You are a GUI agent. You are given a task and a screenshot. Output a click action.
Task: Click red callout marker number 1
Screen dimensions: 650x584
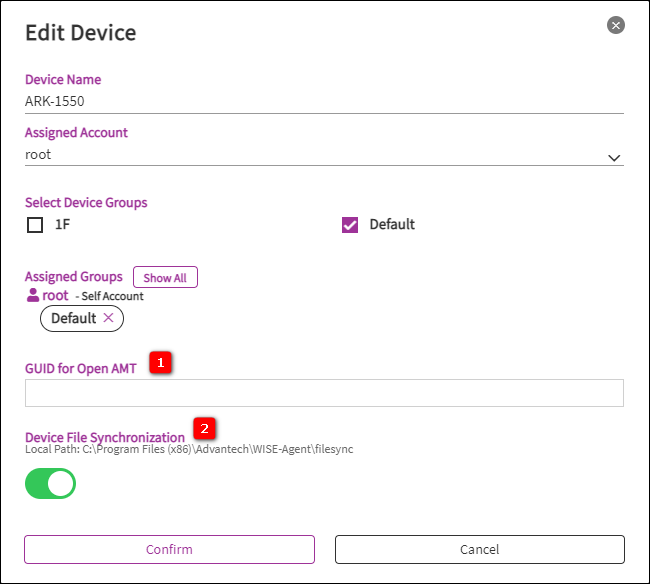coord(161,362)
